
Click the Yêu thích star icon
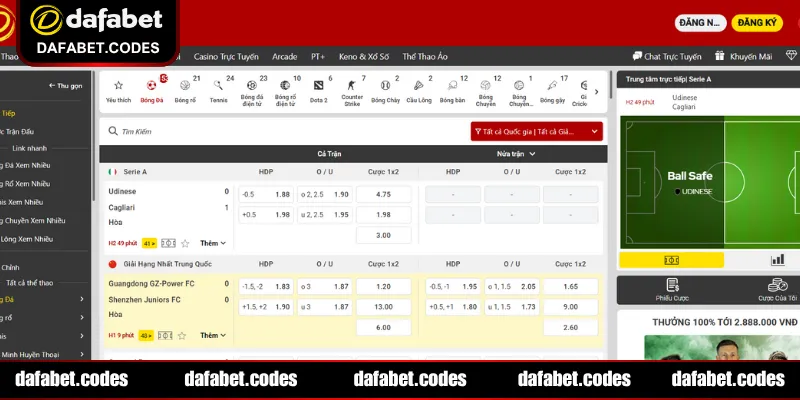coord(118,90)
